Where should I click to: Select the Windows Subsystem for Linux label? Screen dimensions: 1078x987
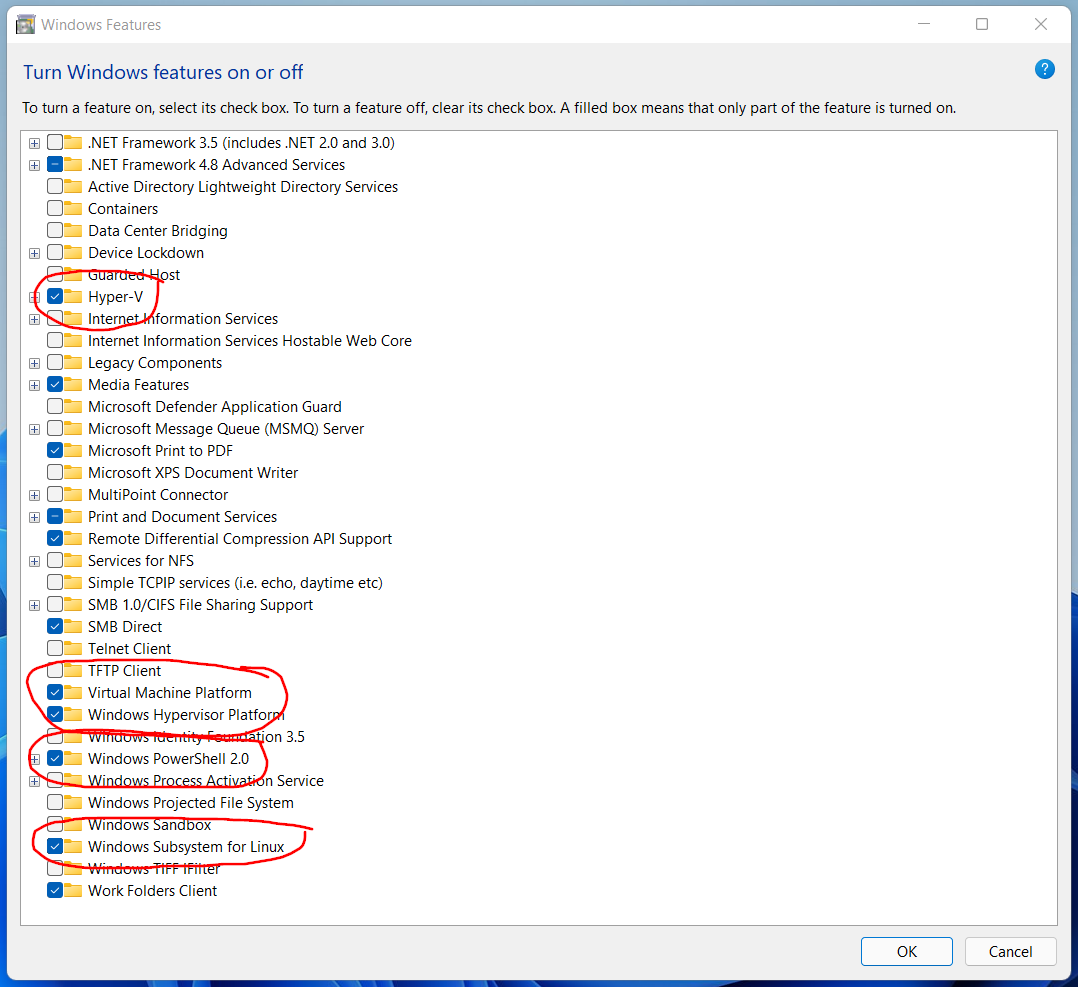point(186,847)
